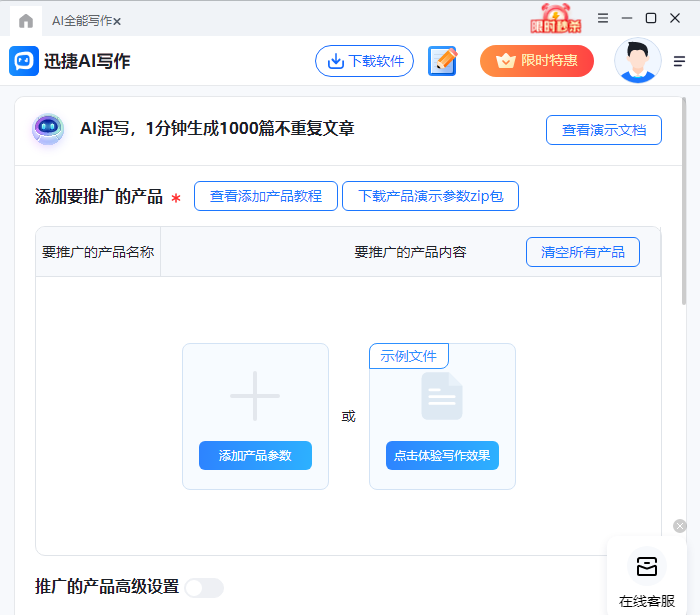
Task: Open the menu beside the avatar
Action: pos(679,61)
